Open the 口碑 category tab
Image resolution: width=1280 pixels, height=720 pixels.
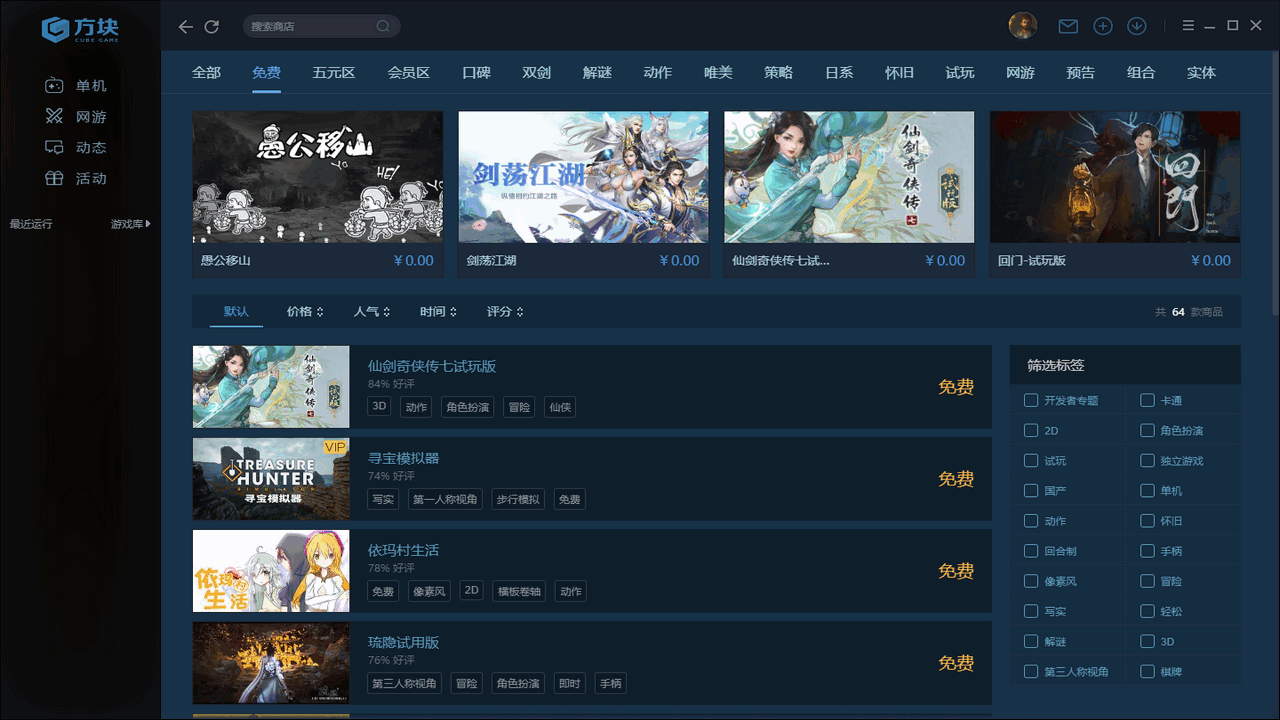click(x=476, y=72)
